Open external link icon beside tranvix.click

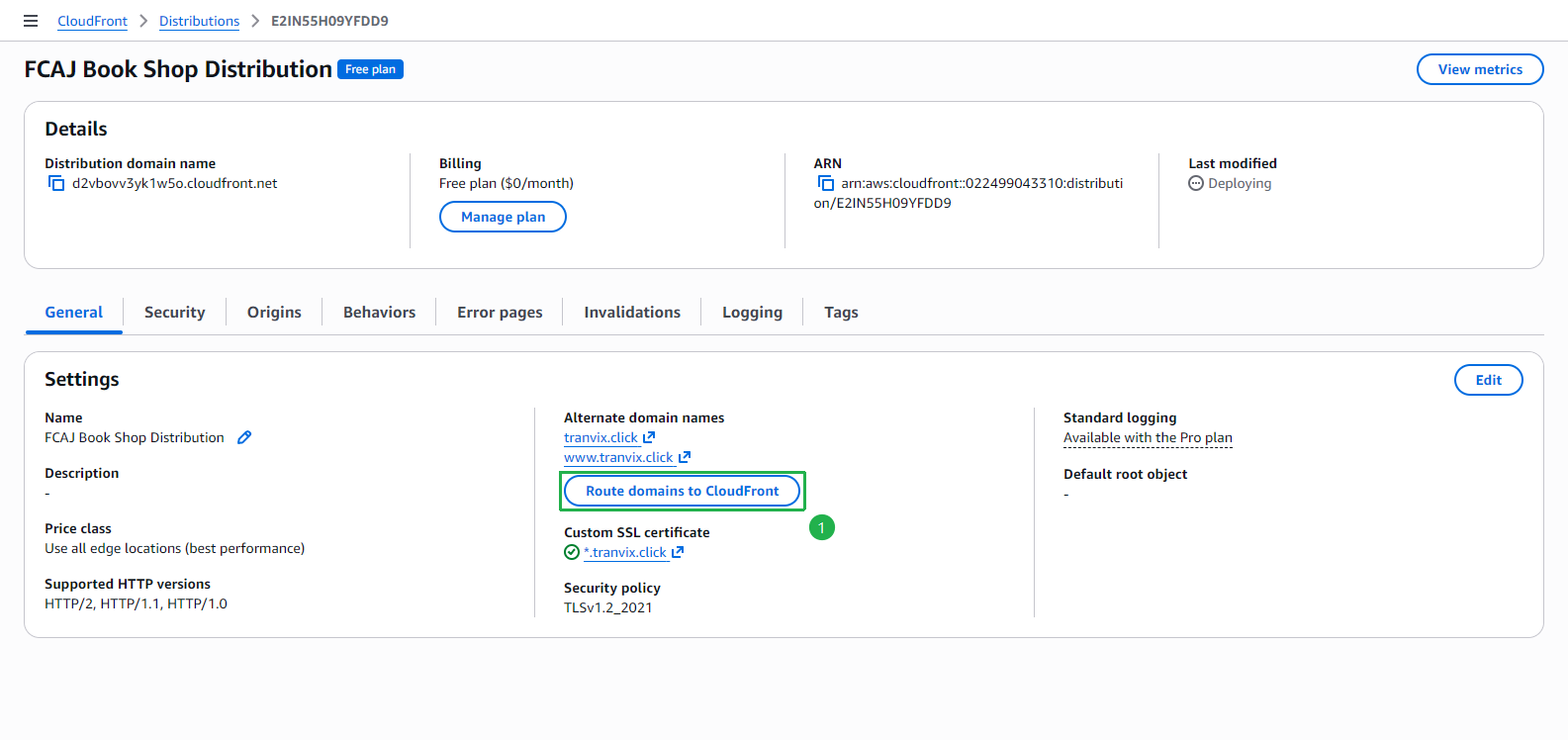[649, 437]
